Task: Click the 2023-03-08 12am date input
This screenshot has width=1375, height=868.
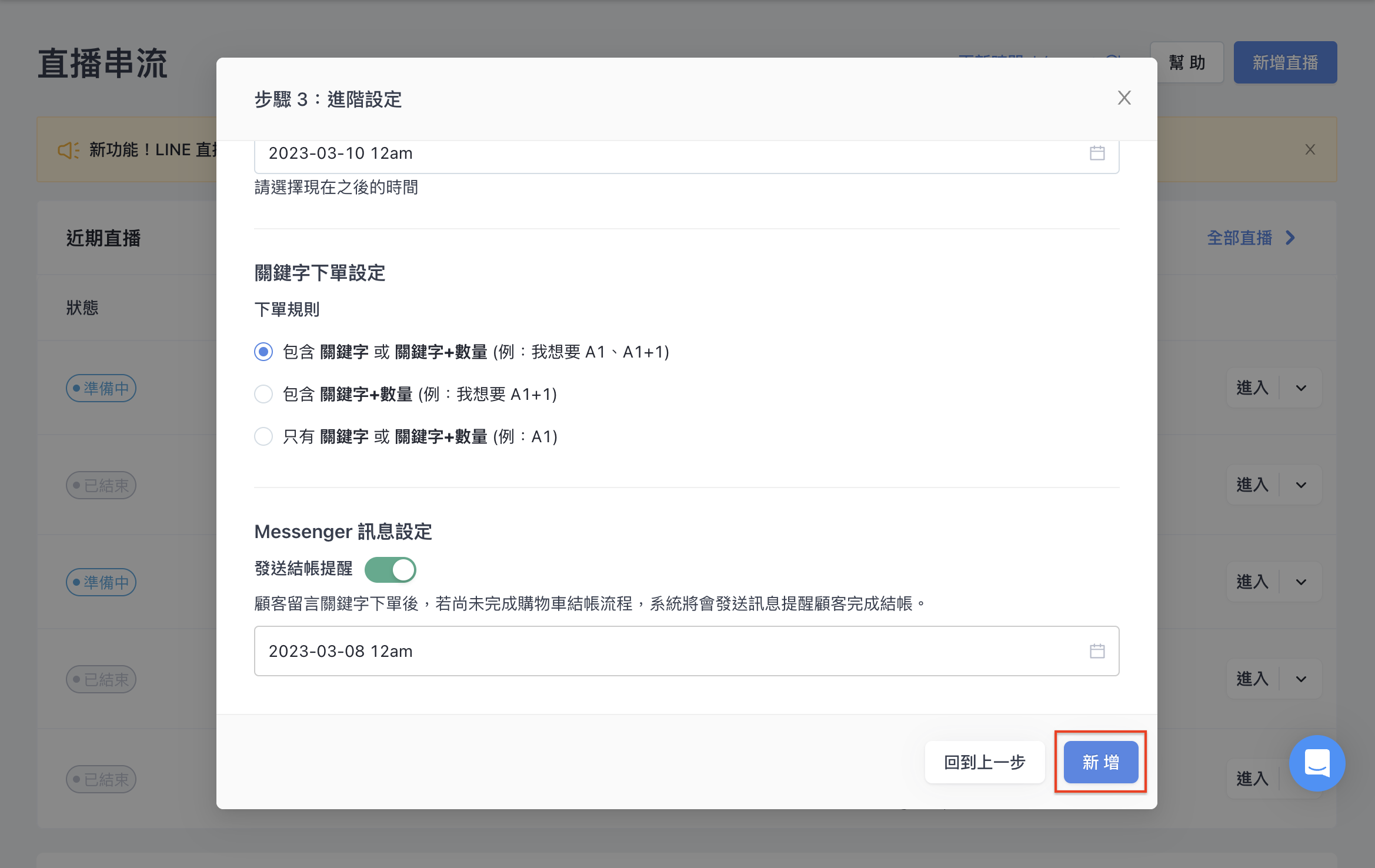Action: pos(686,651)
